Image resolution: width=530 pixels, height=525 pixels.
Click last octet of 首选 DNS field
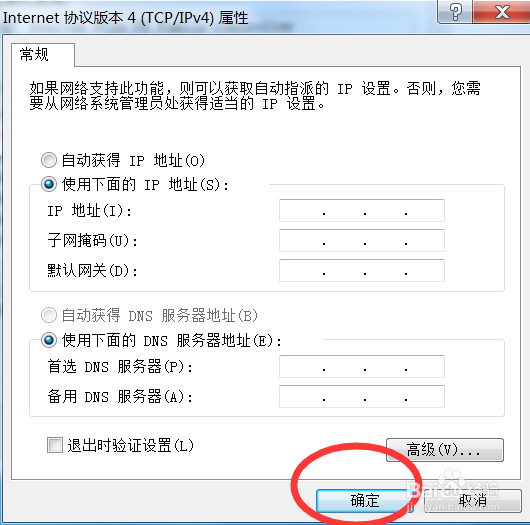click(x=425, y=366)
